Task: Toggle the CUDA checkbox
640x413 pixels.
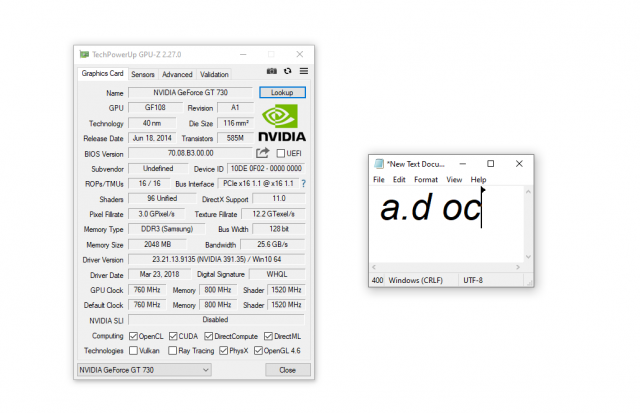Action: tap(173, 336)
